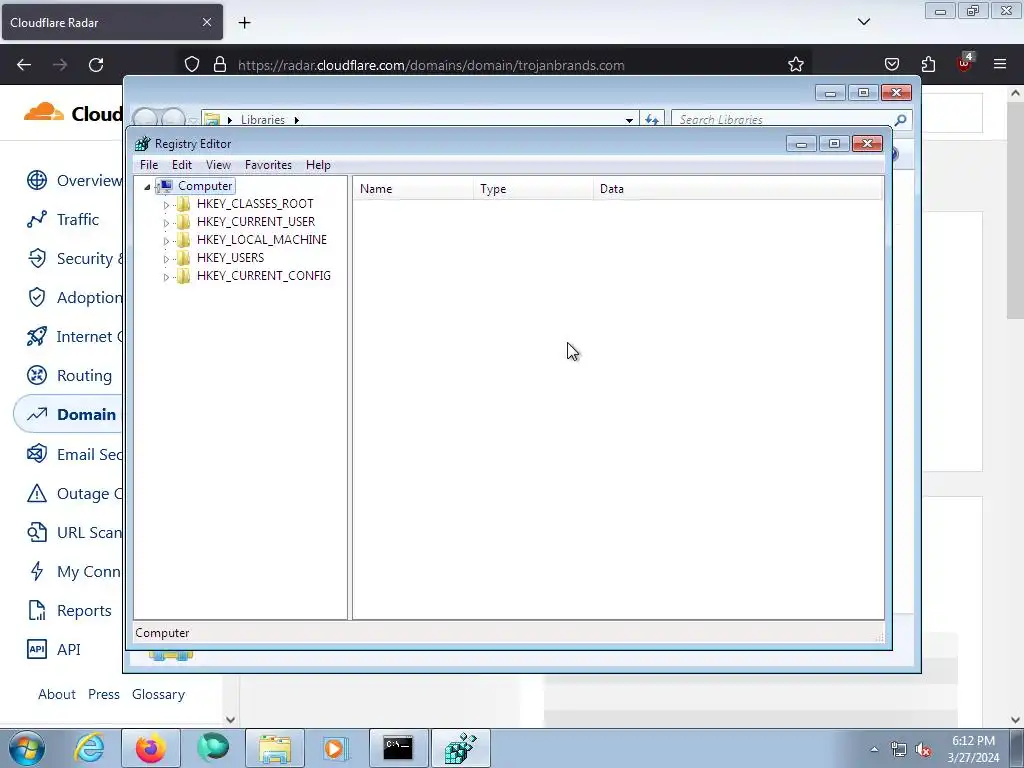Open Internet Explorer from taskbar

[89, 748]
